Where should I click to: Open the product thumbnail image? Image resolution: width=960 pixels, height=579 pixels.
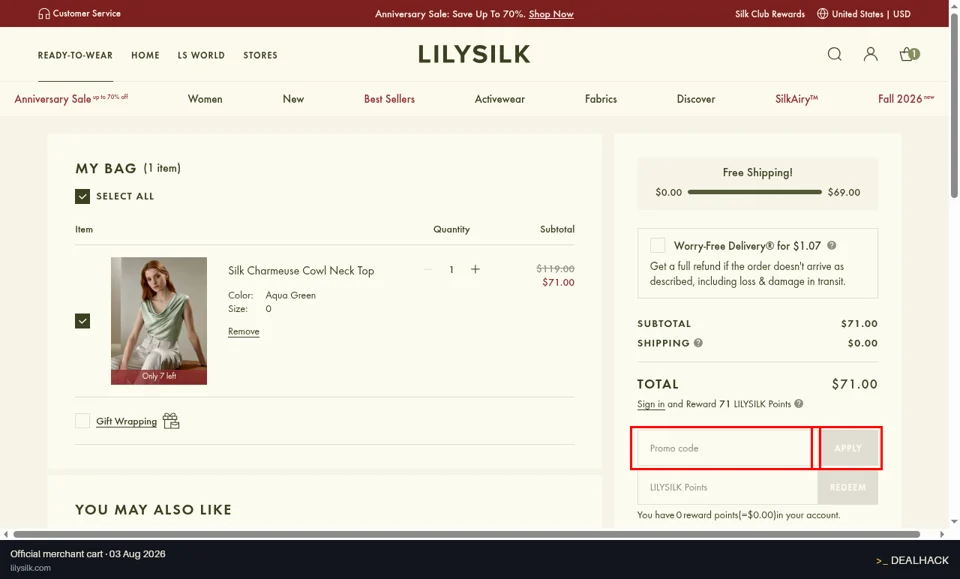click(159, 321)
